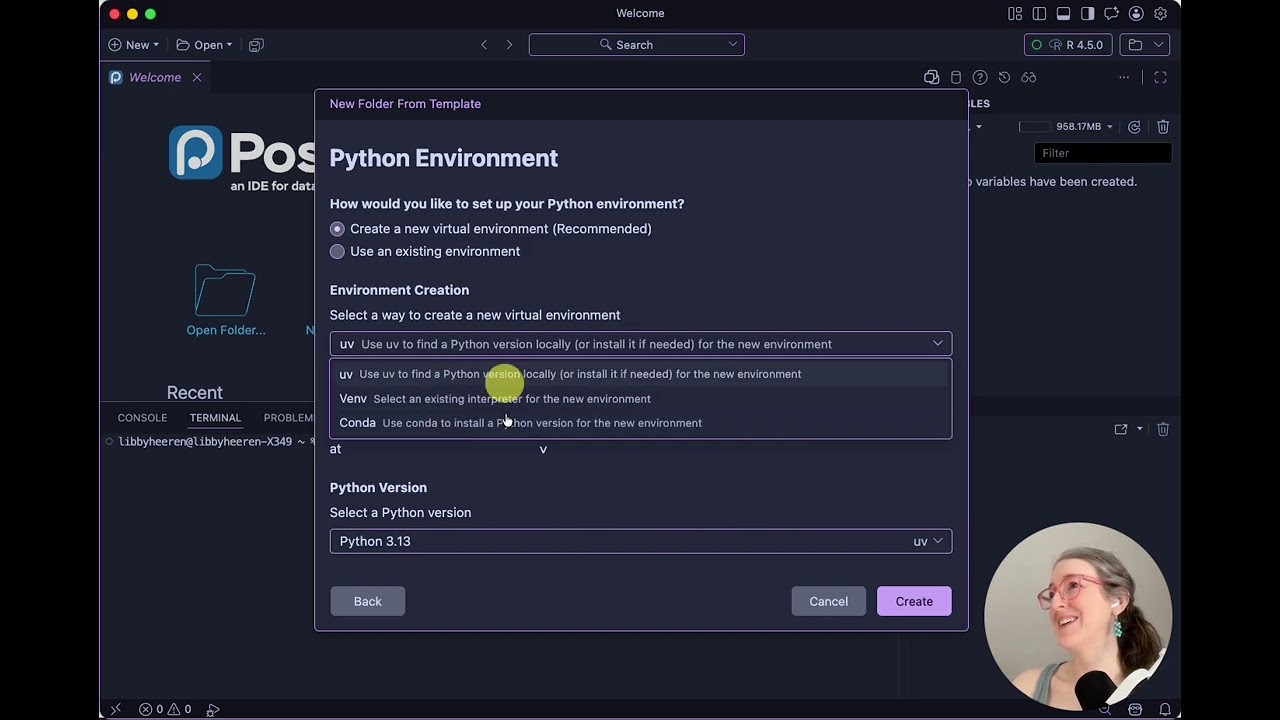Select 'Use an existing environment' radio option
Image resolution: width=1280 pixels, height=720 pixels.
[x=337, y=252]
